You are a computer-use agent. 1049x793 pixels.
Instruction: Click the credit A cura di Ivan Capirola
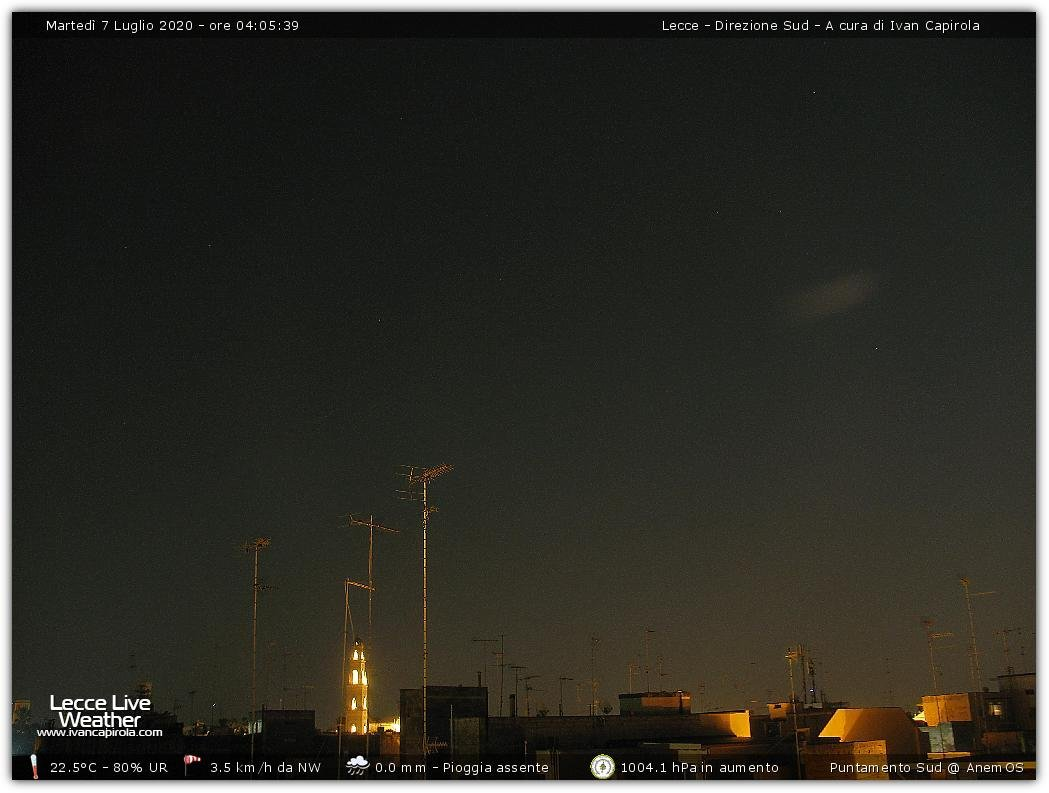pyautogui.click(x=902, y=25)
